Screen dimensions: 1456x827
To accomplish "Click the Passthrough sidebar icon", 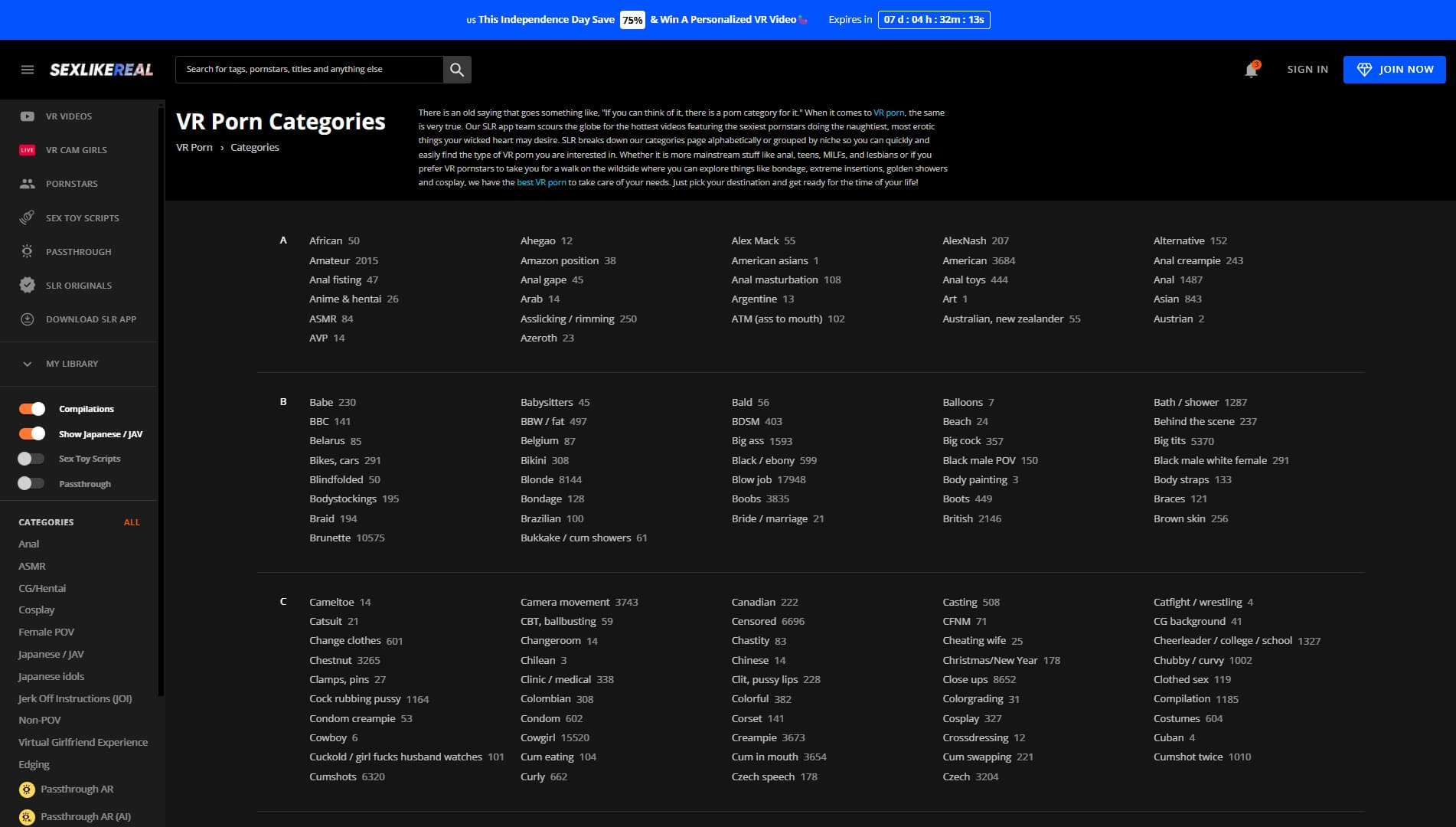I will coord(28,251).
